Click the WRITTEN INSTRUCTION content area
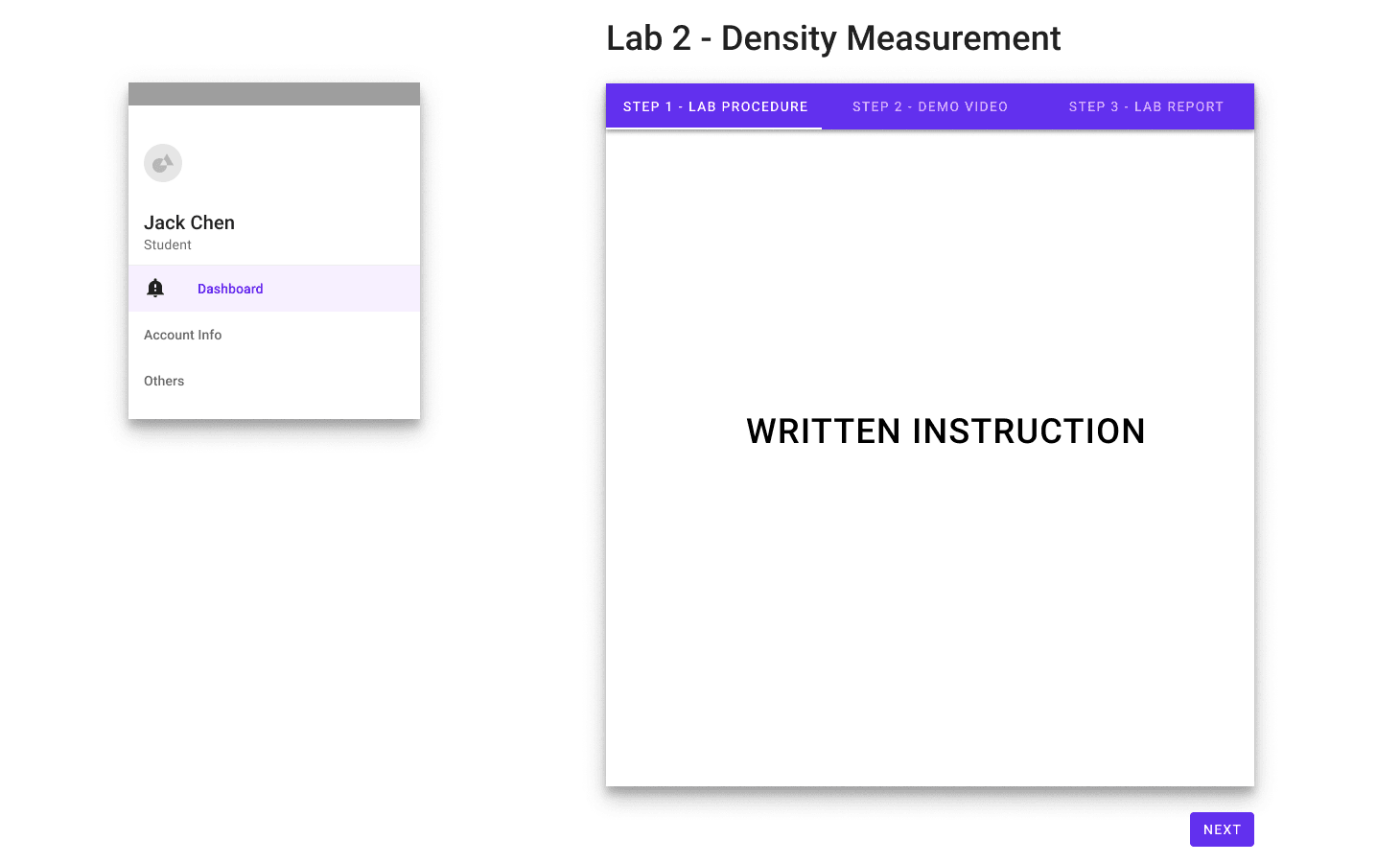The image size is (1400, 863). point(945,431)
